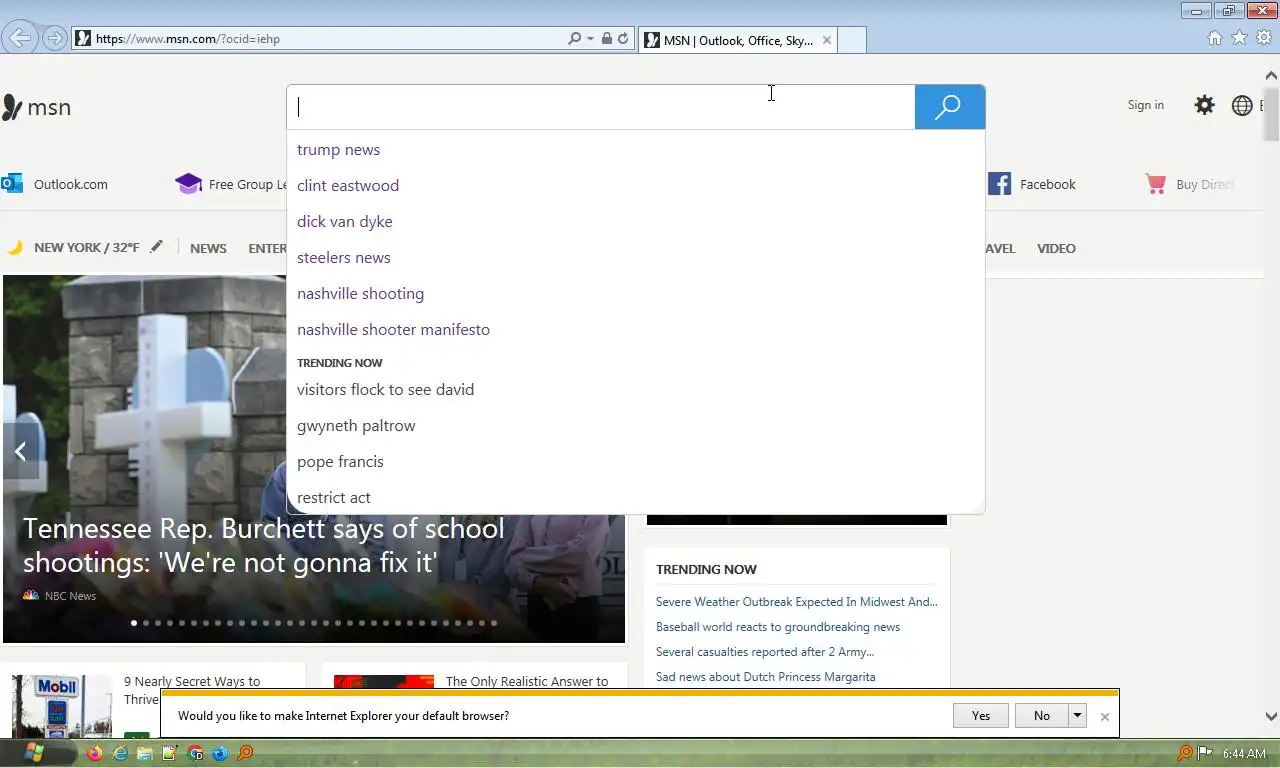
Task: Click the Internet Explorer taskbar icon
Action: pyautogui.click(x=120, y=753)
